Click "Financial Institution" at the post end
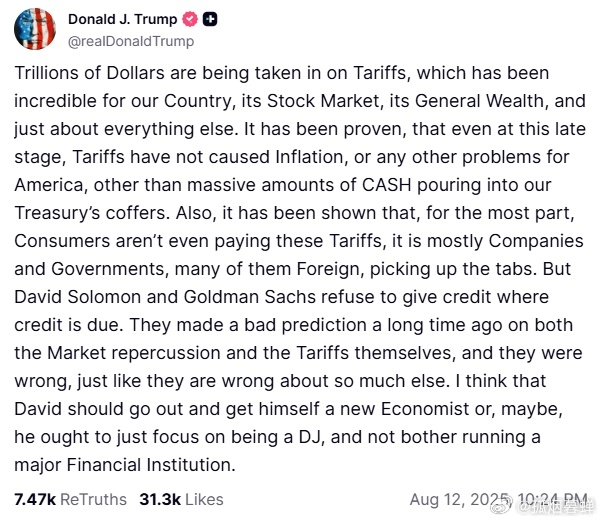Image resolution: width=602 pixels, height=522 pixels. coord(151,465)
